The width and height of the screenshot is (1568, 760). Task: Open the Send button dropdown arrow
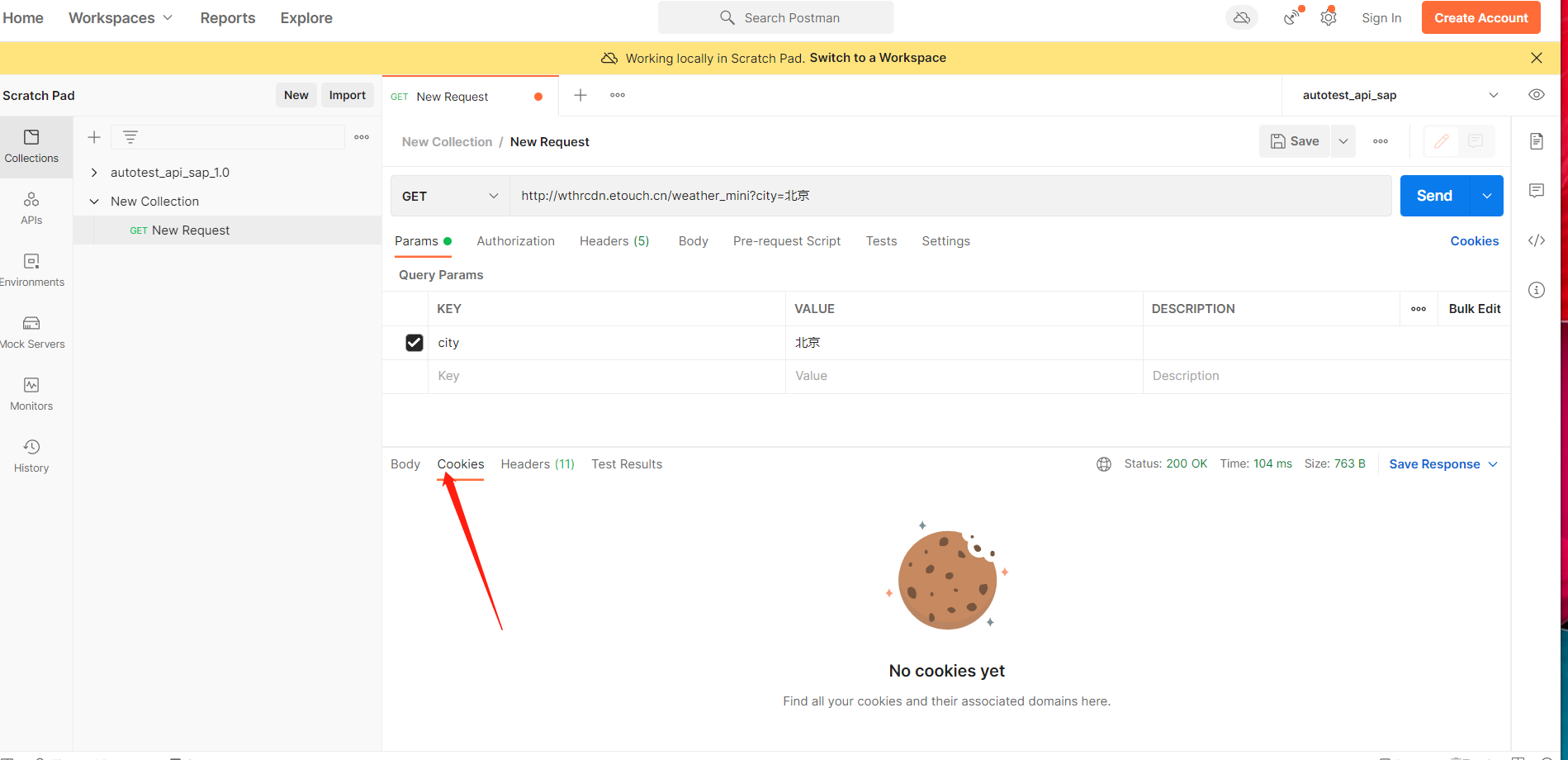point(1487,196)
